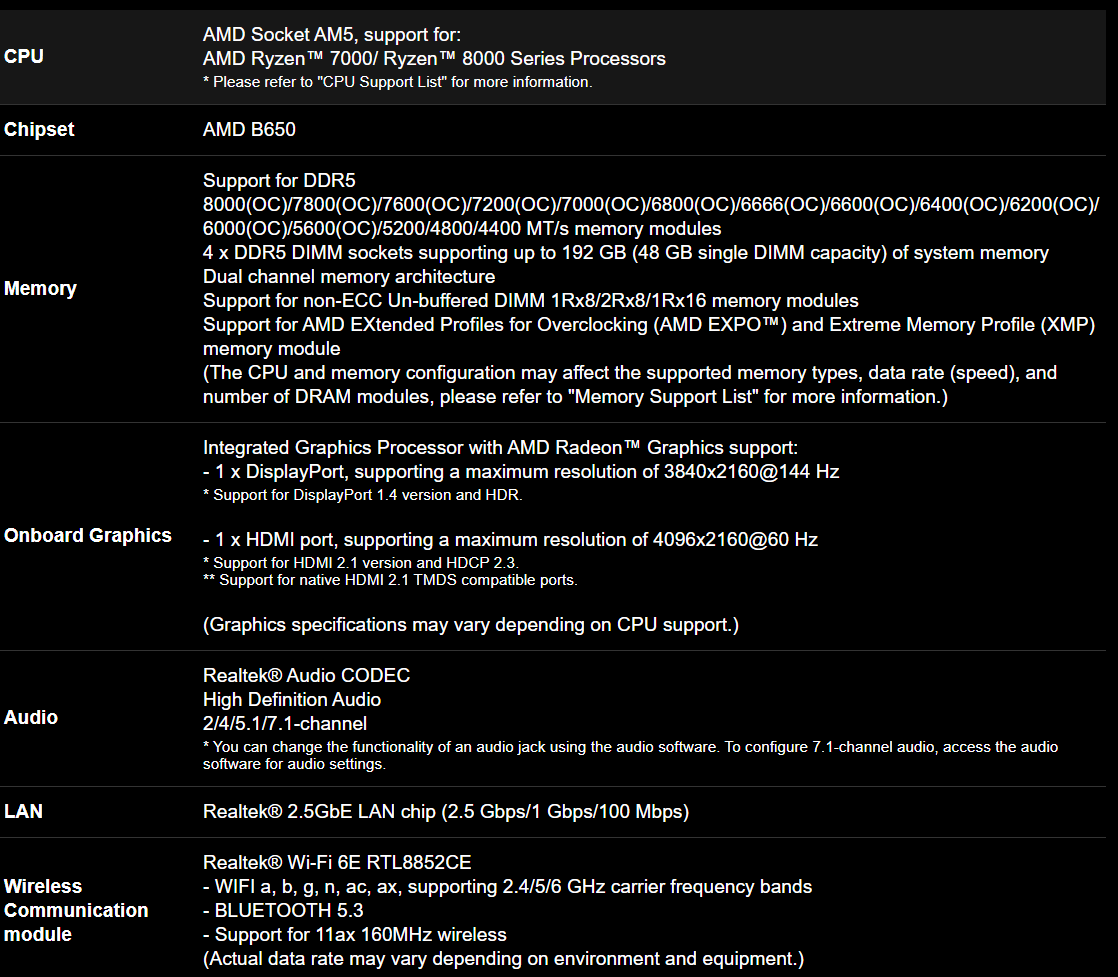Click the 'Support for DDR5' line
The image size is (1118, 977).
pyautogui.click(x=279, y=180)
